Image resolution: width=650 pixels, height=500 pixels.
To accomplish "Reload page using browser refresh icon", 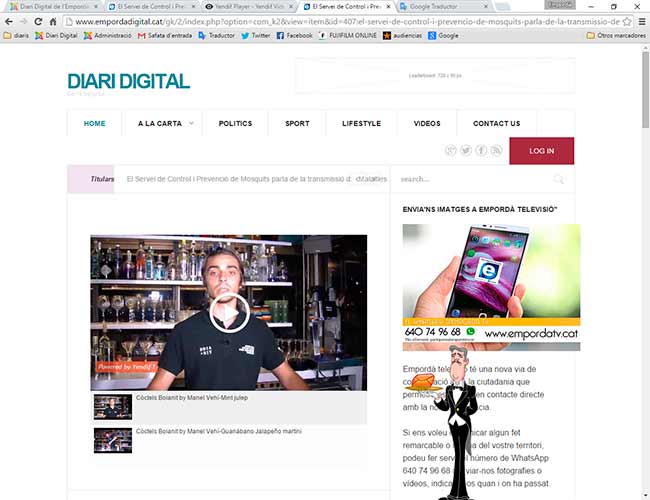I will click(x=37, y=21).
